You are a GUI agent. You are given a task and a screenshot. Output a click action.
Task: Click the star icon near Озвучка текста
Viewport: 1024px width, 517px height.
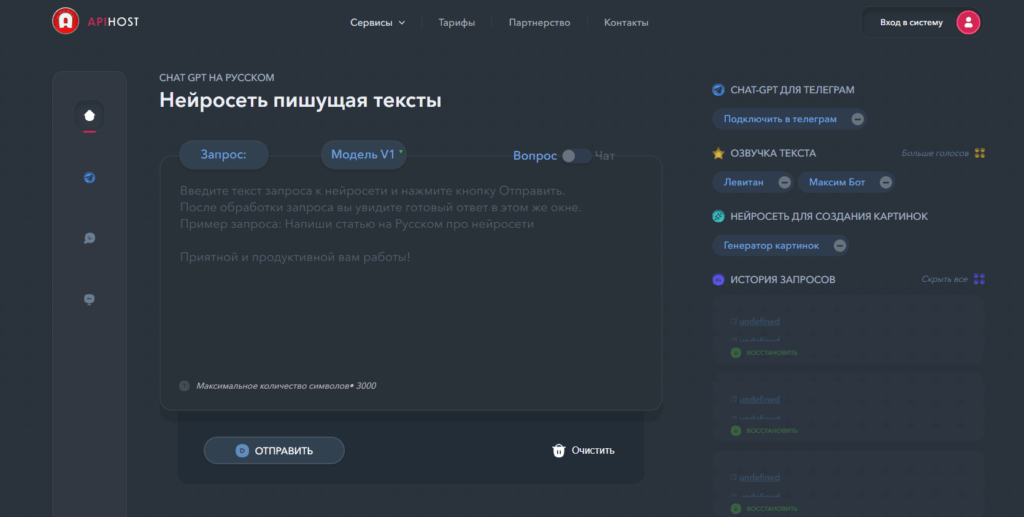click(x=718, y=153)
